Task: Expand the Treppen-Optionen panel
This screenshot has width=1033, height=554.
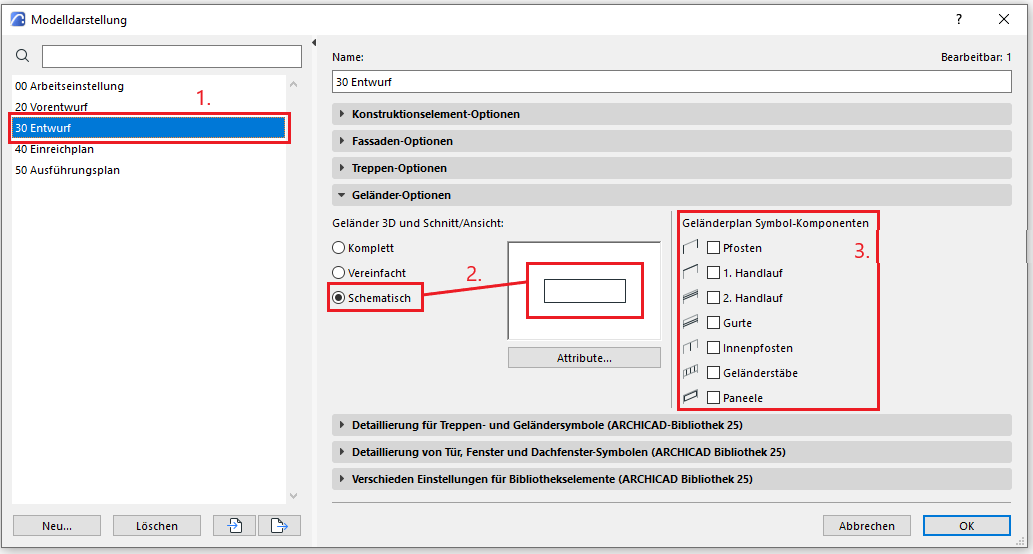Action: tap(399, 168)
